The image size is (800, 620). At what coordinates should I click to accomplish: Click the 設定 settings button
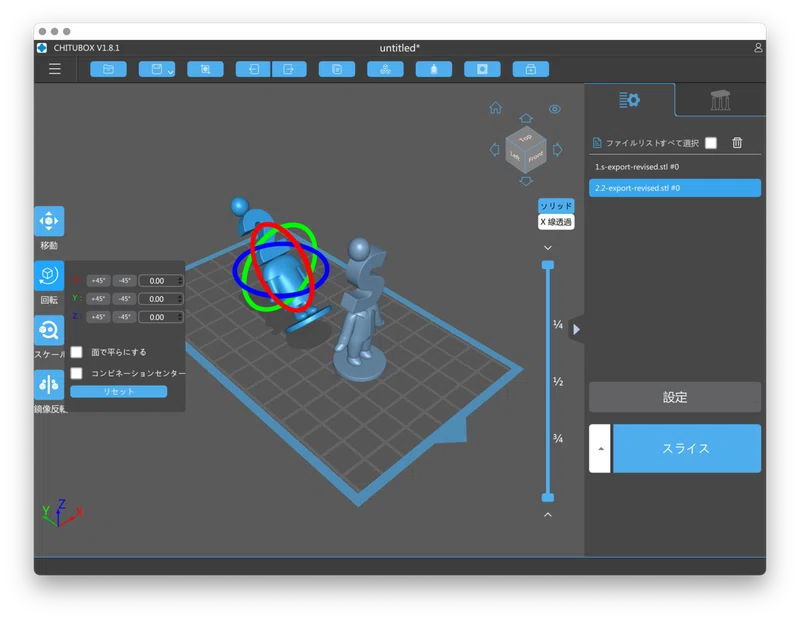pyautogui.click(x=675, y=397)
